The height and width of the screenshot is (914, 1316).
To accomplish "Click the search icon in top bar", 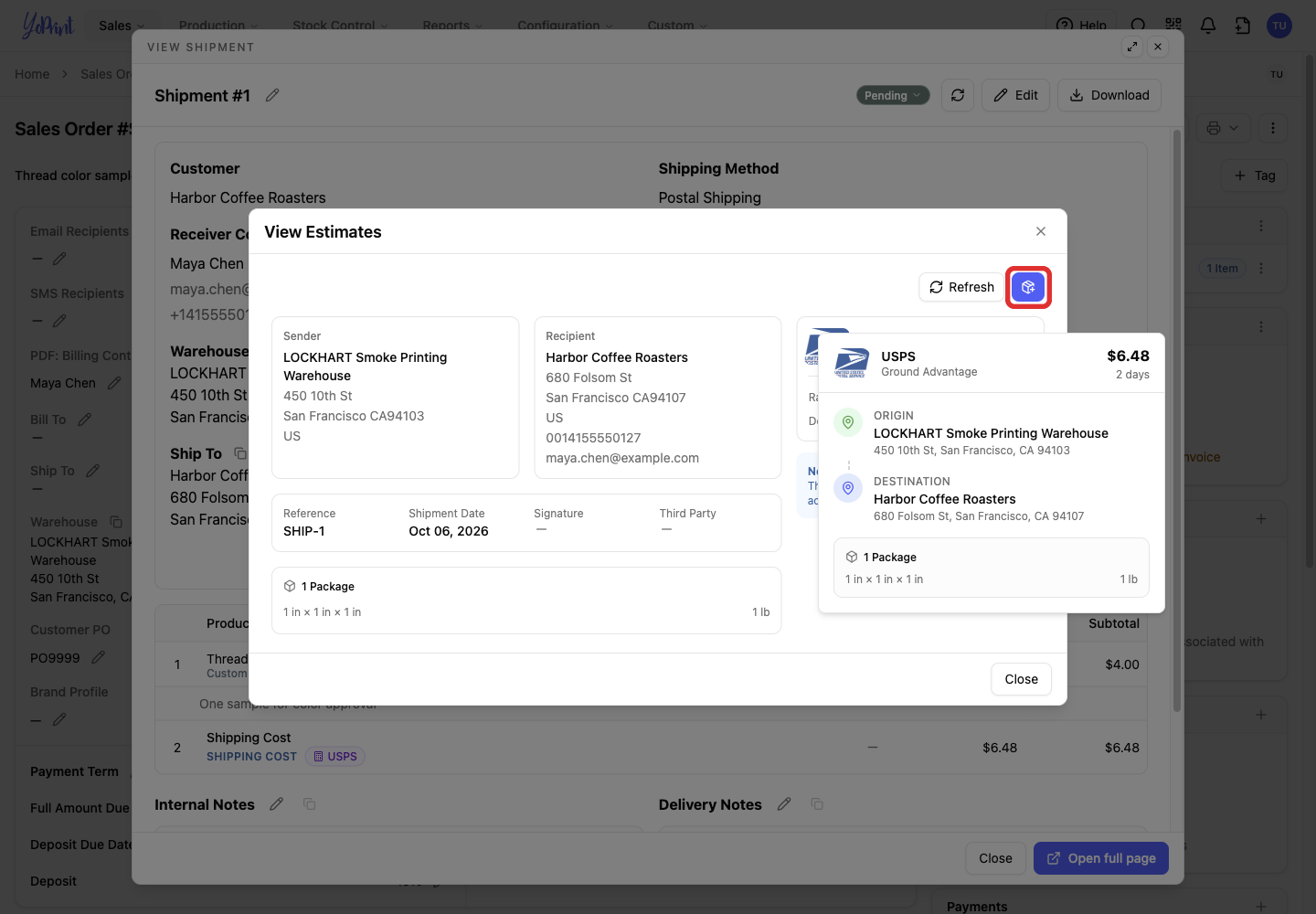I will [1138, 26].
